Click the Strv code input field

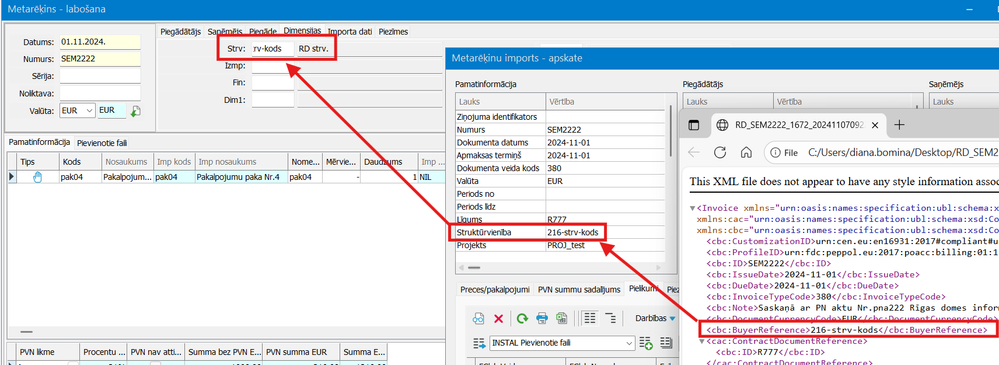(273, 48)
